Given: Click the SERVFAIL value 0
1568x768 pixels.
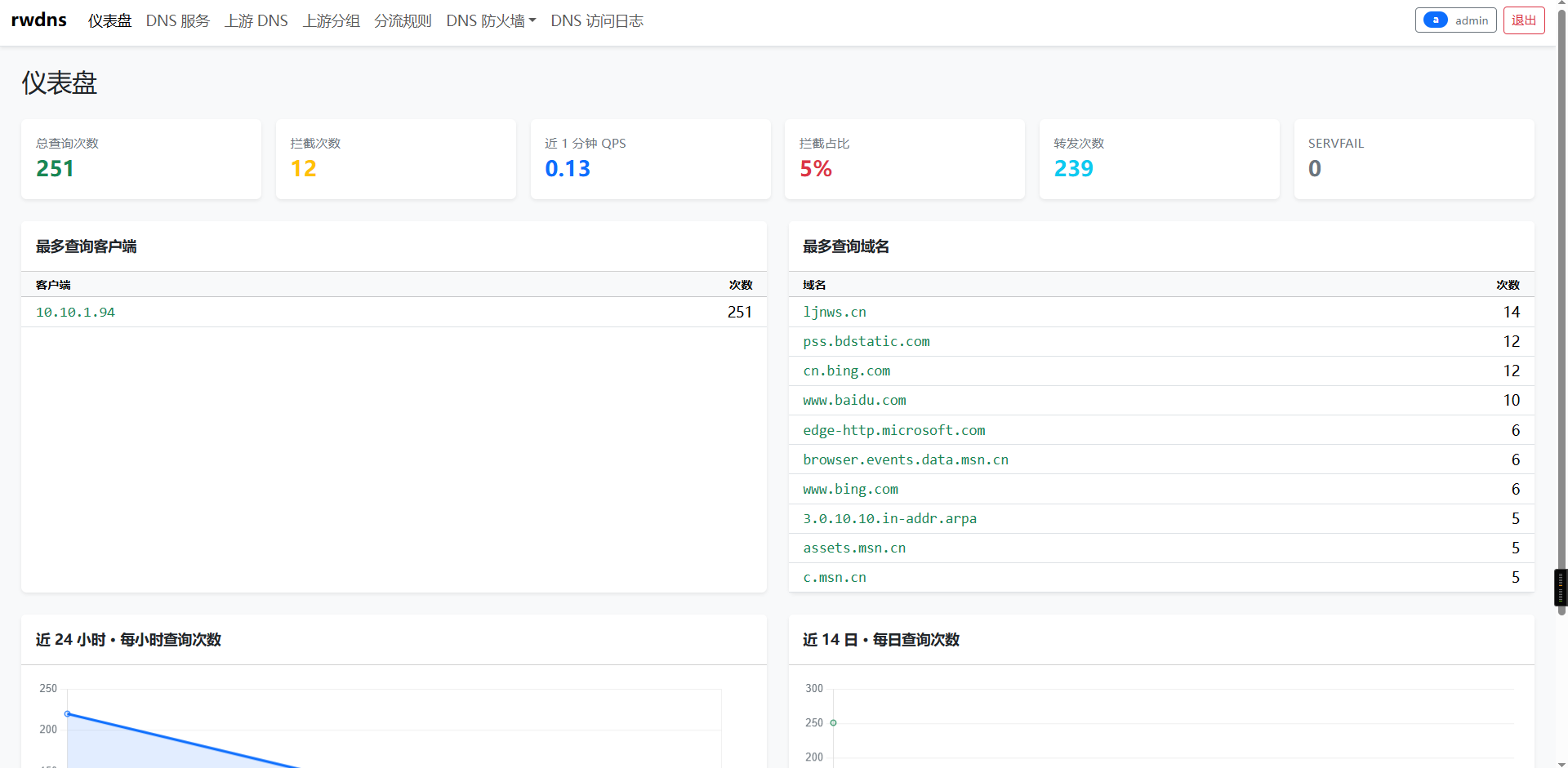Looking at the screenshot, I should pos(1315,169).
